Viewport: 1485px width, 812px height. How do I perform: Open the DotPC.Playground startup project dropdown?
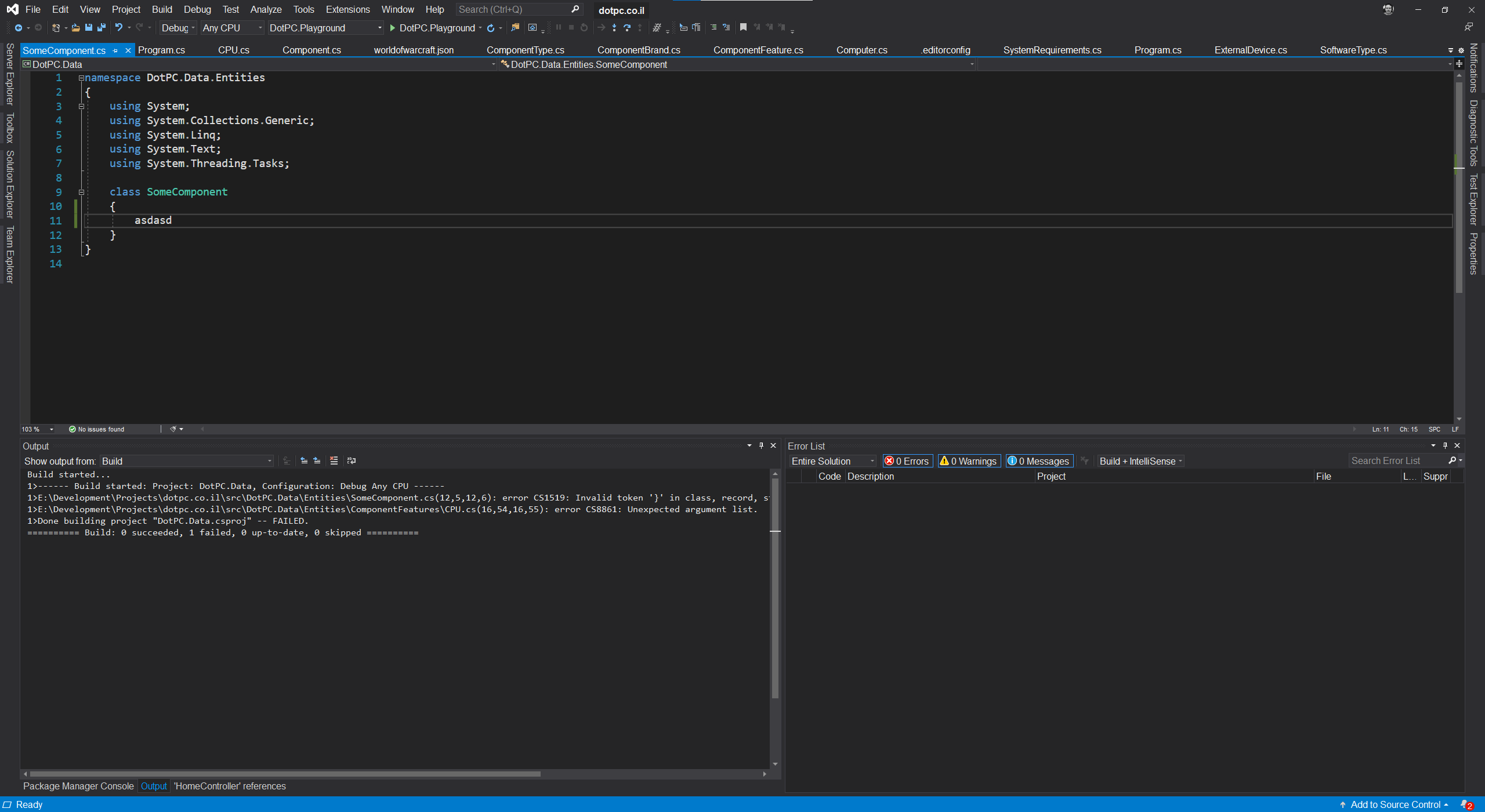(325, 28)
